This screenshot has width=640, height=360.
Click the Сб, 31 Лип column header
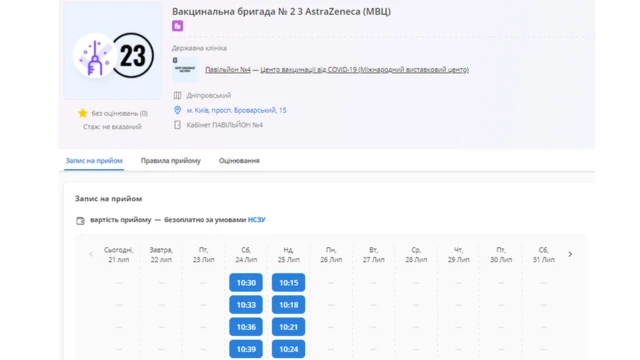(x=543, y=255)
